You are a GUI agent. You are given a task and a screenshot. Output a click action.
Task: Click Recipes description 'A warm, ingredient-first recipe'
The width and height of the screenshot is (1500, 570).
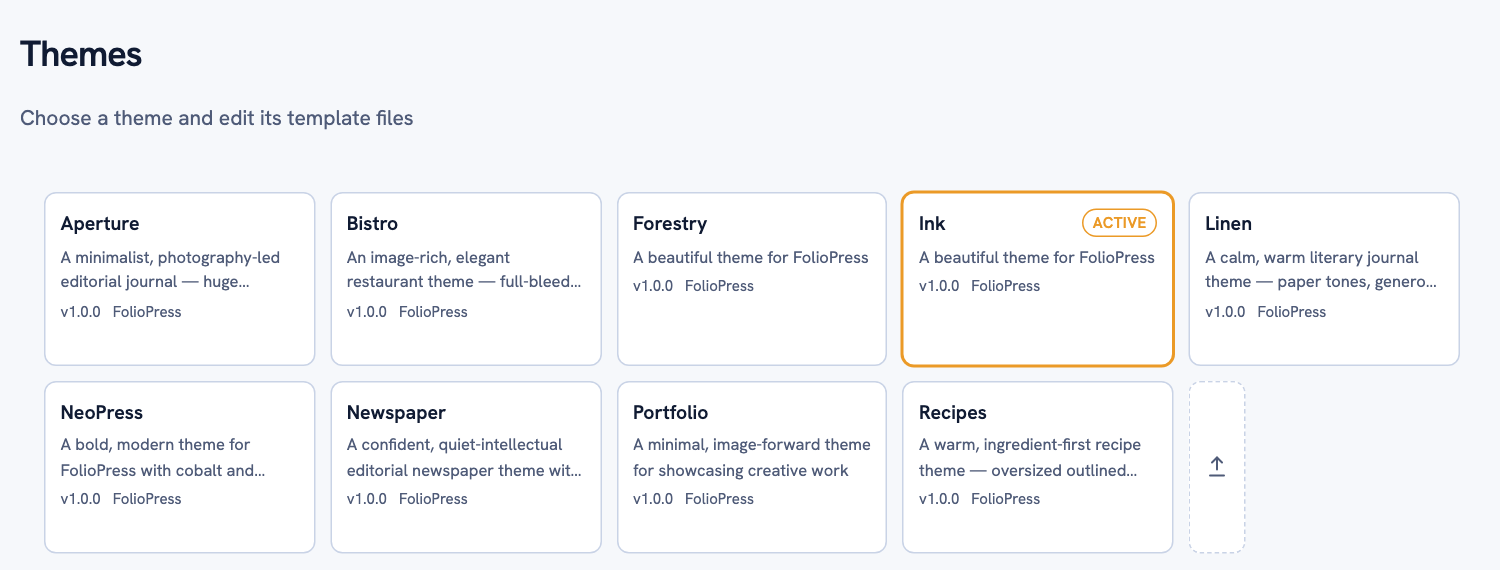click(x=1030, y=444)
